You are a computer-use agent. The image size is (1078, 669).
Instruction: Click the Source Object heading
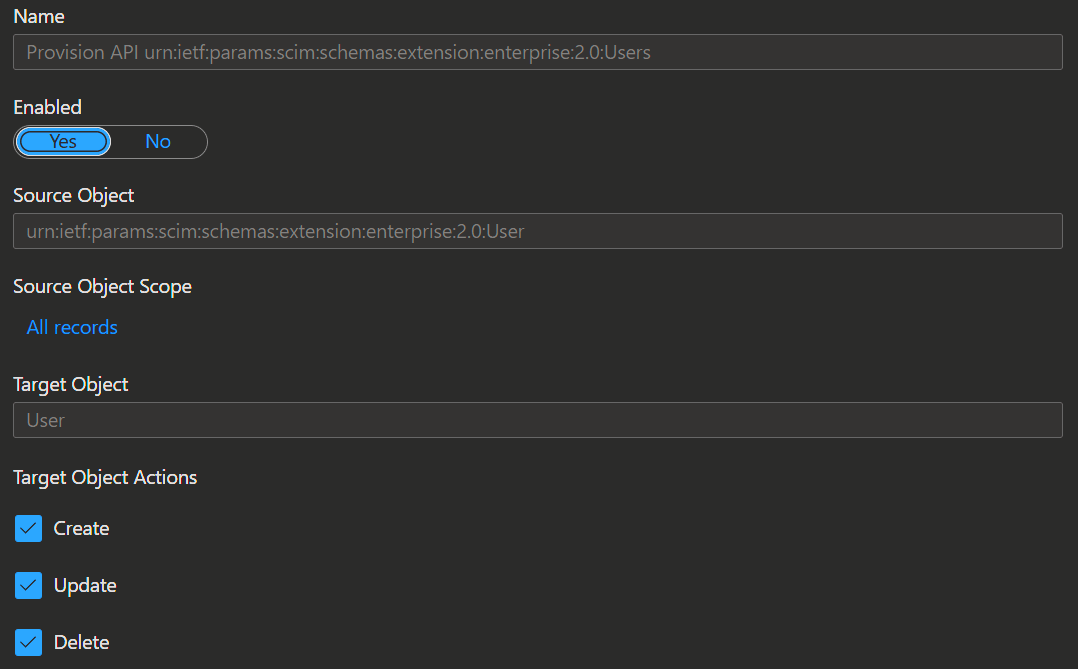74,195
